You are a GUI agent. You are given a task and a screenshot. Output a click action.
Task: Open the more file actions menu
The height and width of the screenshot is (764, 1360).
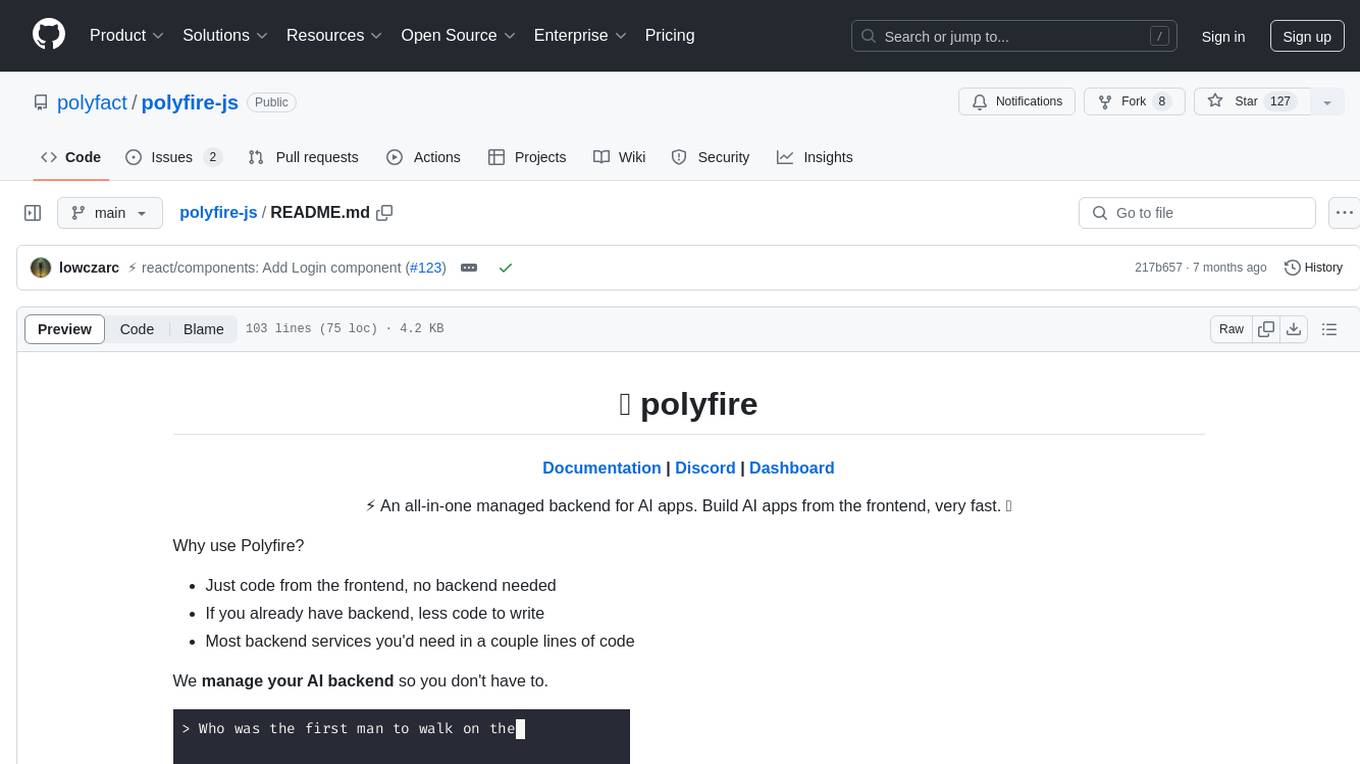click(x=1344, y=213)
